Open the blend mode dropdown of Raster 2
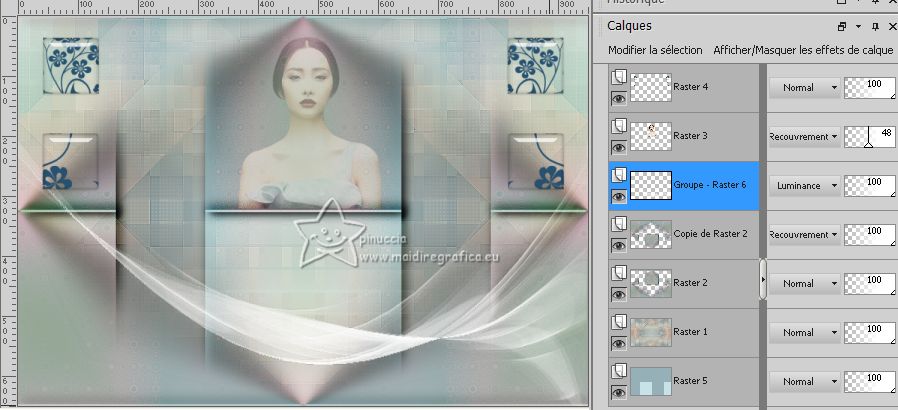The width and height of the screenshot is (898, 410). tap(804, 283)
